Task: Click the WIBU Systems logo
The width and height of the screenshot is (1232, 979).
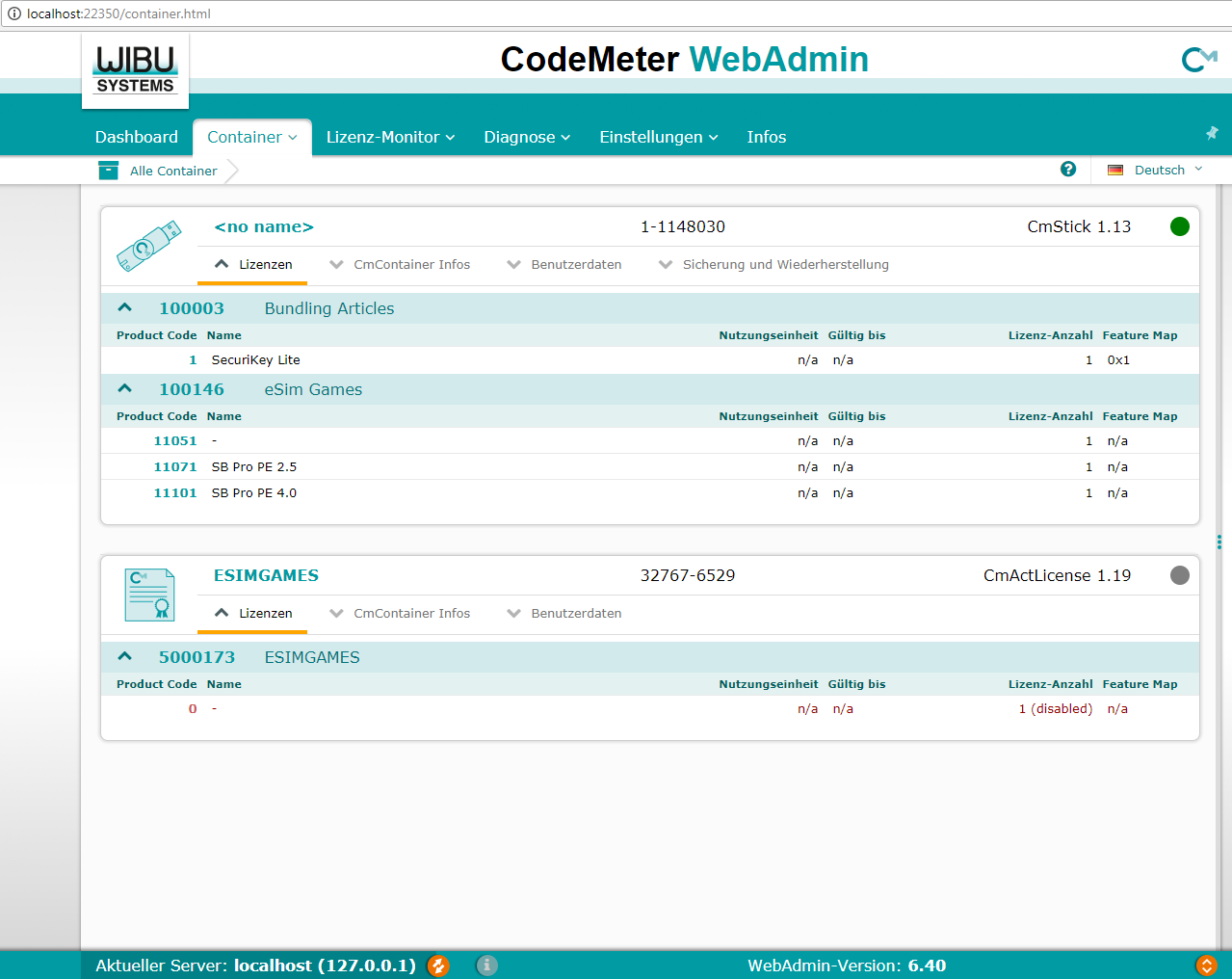Action: 135,70
